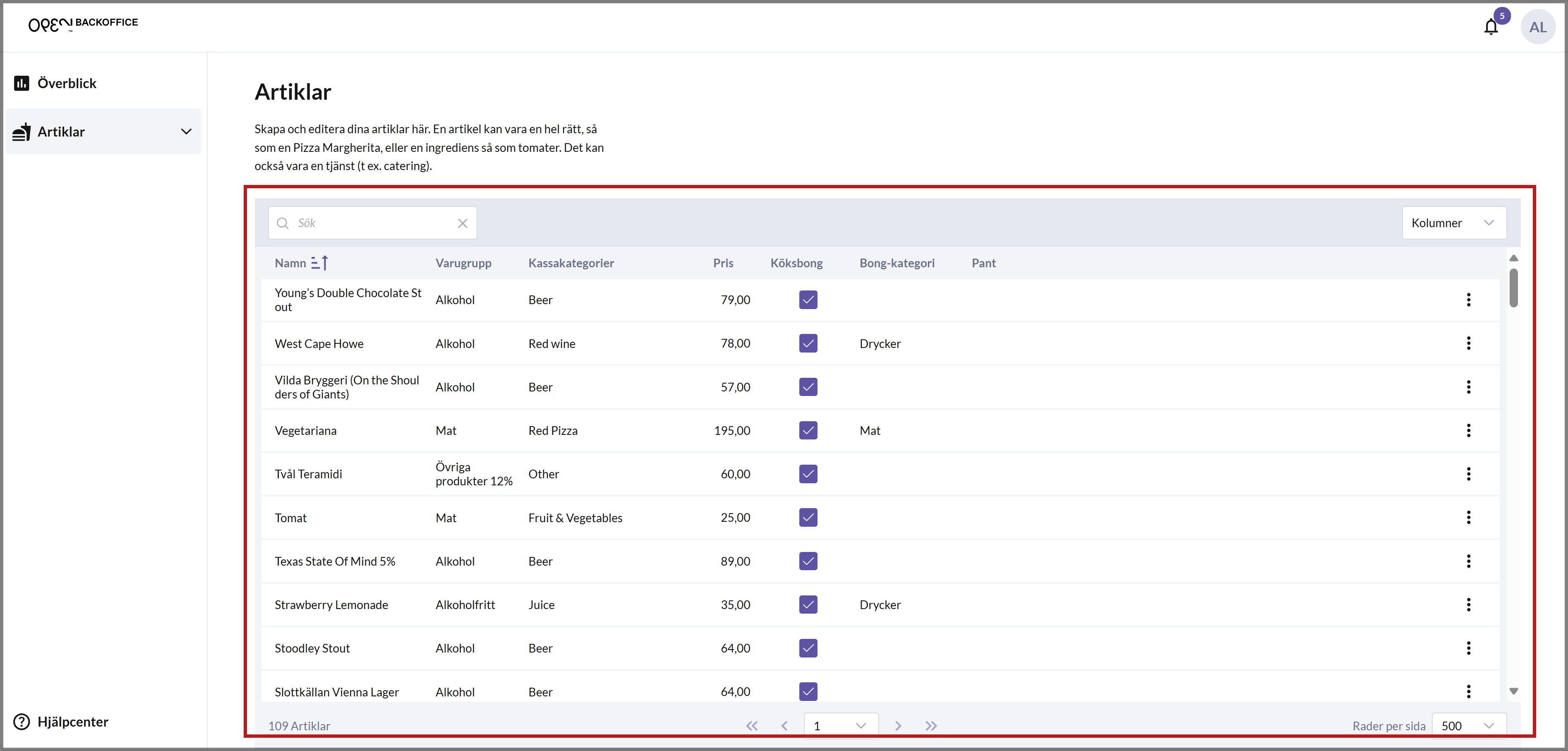Open row menu for Tomat
Screen dimensions: 1568x751
[1468, 517]
